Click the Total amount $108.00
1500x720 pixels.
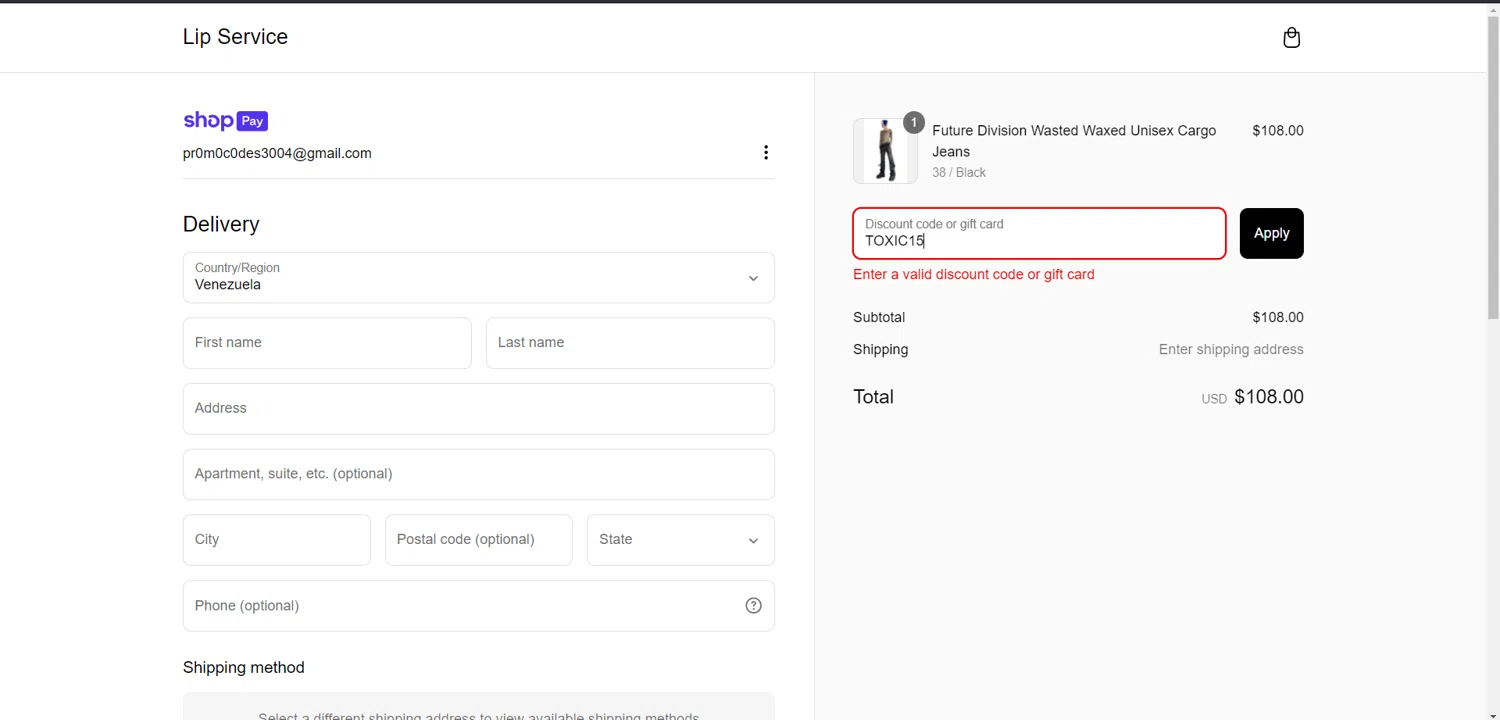[x=1269, y=397]
